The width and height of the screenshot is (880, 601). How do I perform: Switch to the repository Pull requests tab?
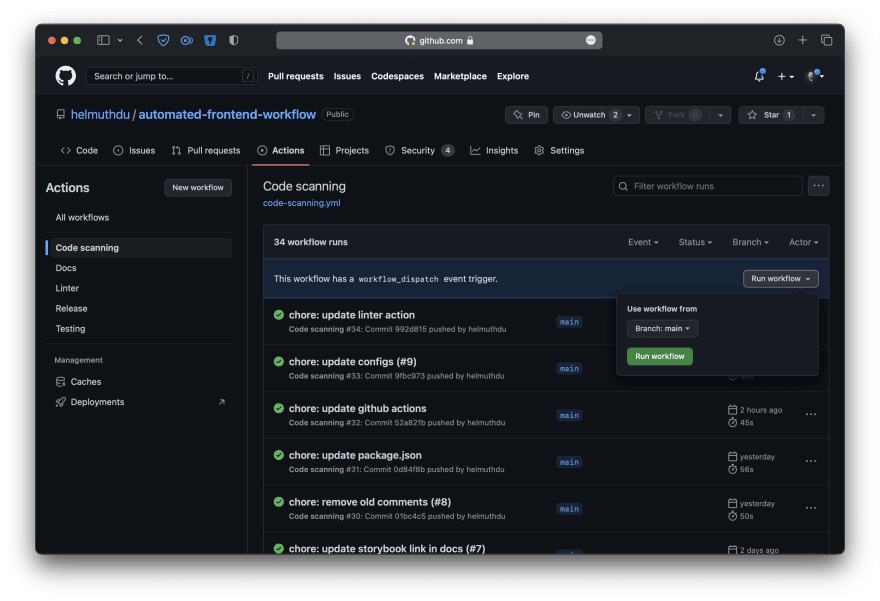coord(206,150)
